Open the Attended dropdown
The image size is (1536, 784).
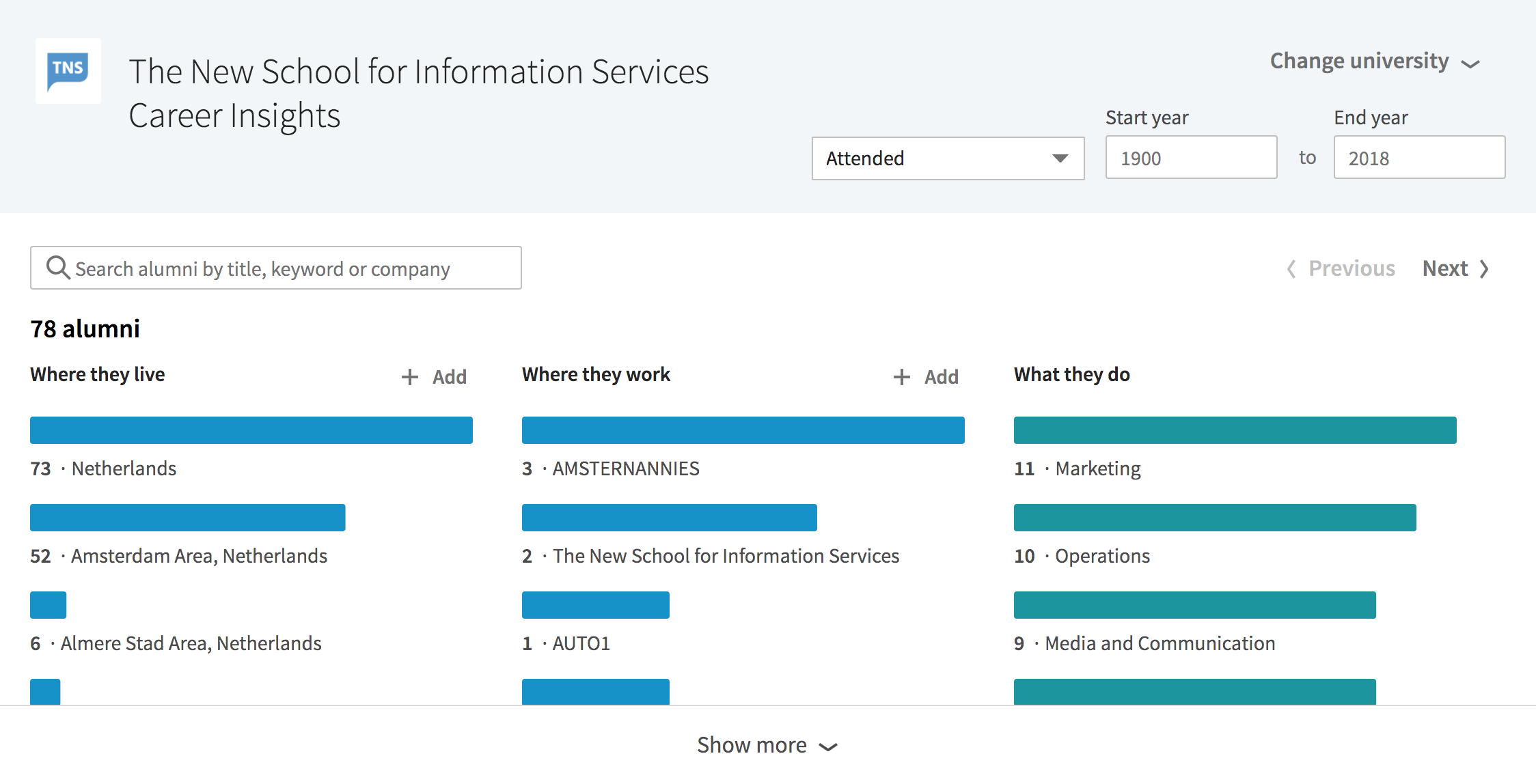[x=948, y=158]
